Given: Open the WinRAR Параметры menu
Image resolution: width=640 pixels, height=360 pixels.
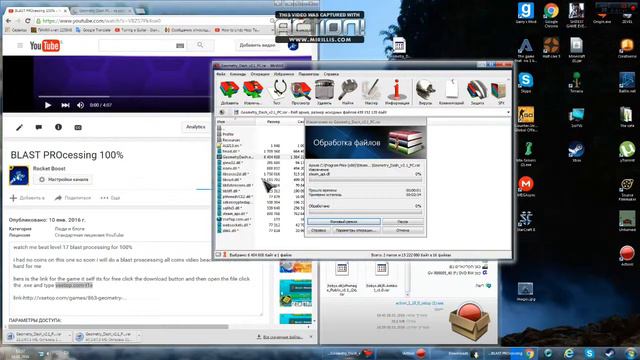Looking at the screenshot, I should [x=308, y=74].
